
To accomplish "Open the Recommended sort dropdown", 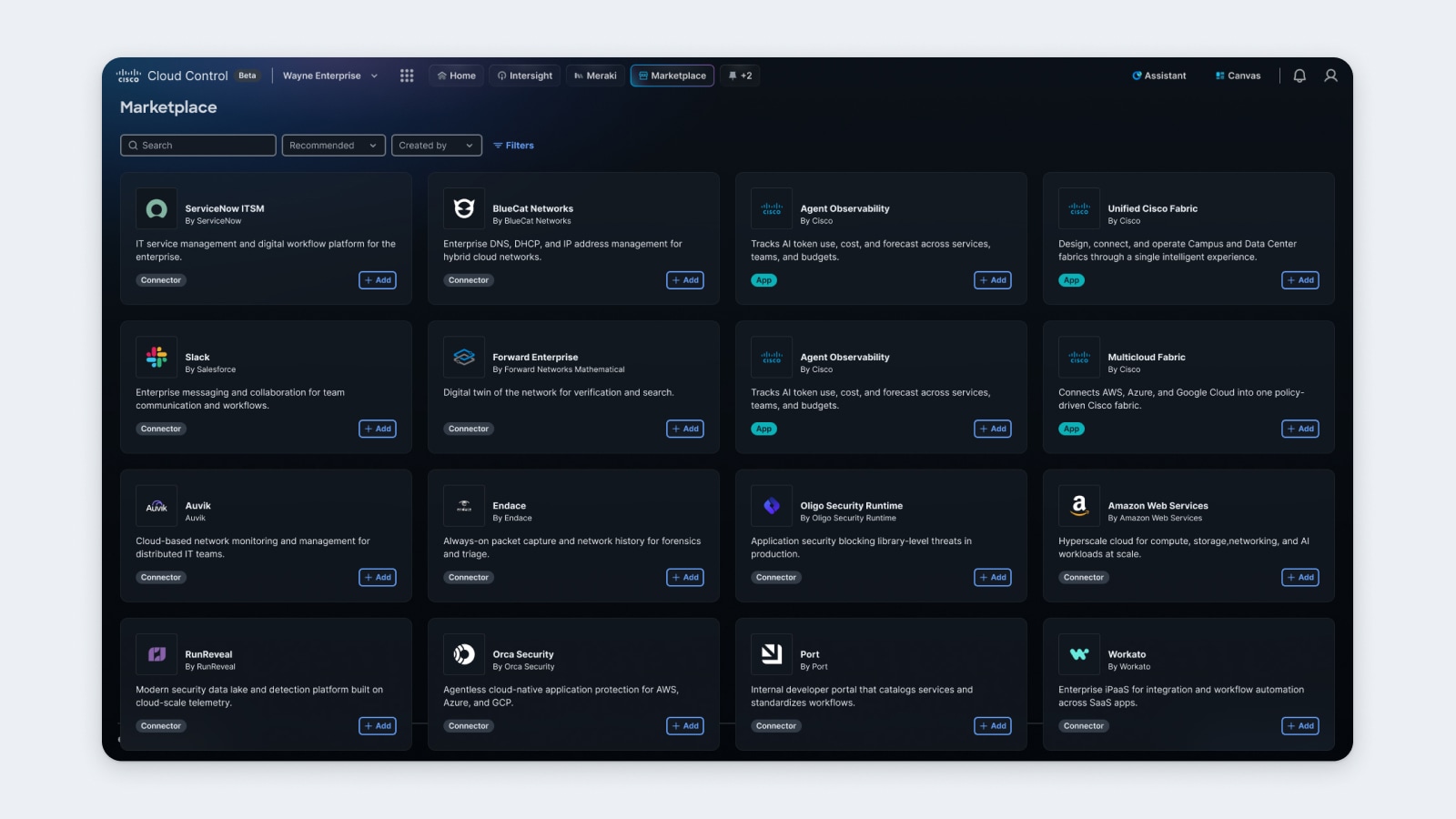I will [x=333, y=146].
